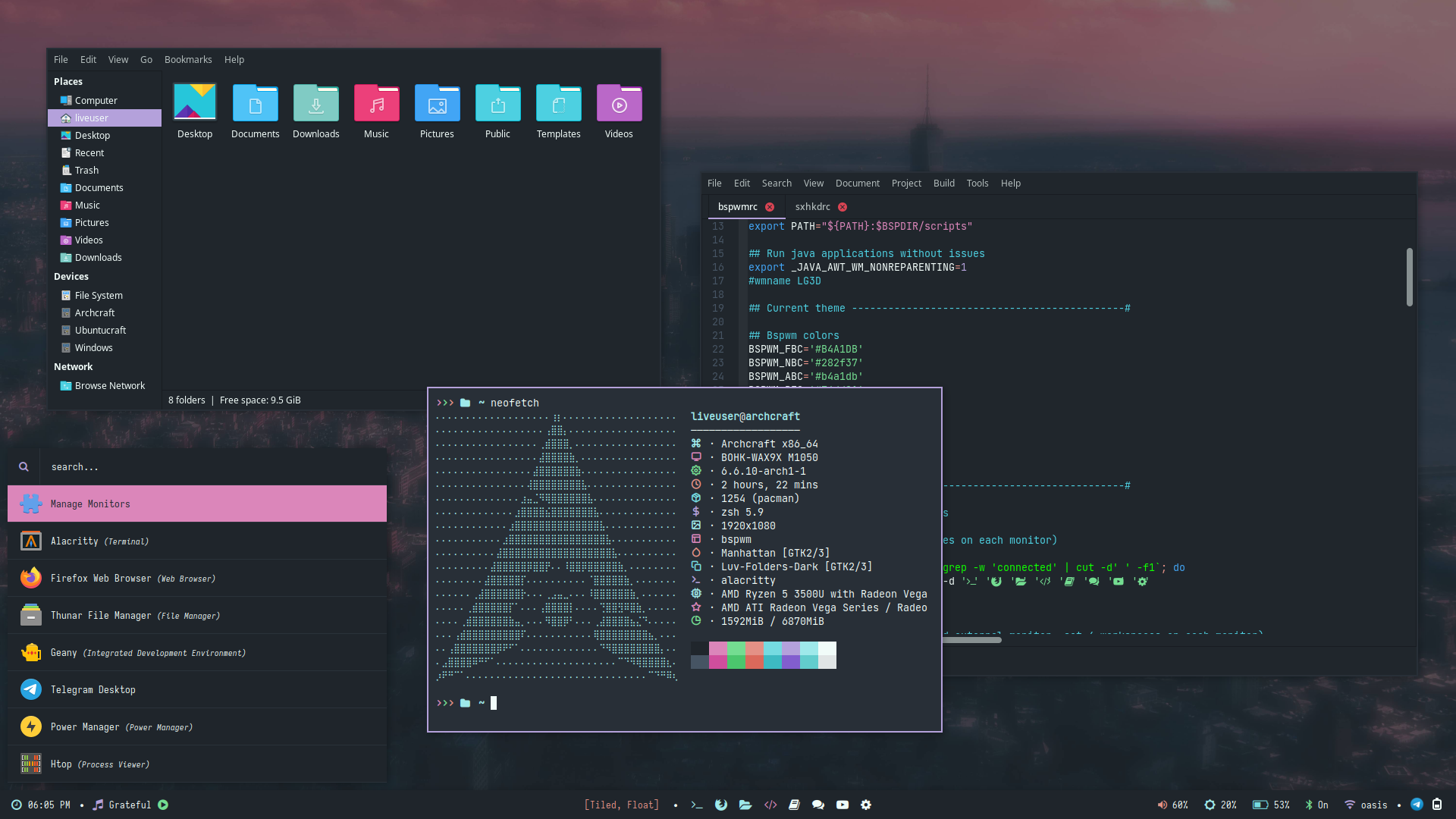This screenshot has width=1456, height=819.
Task: Select Archcraft under Devices in the sidebar
Action: 95,313
